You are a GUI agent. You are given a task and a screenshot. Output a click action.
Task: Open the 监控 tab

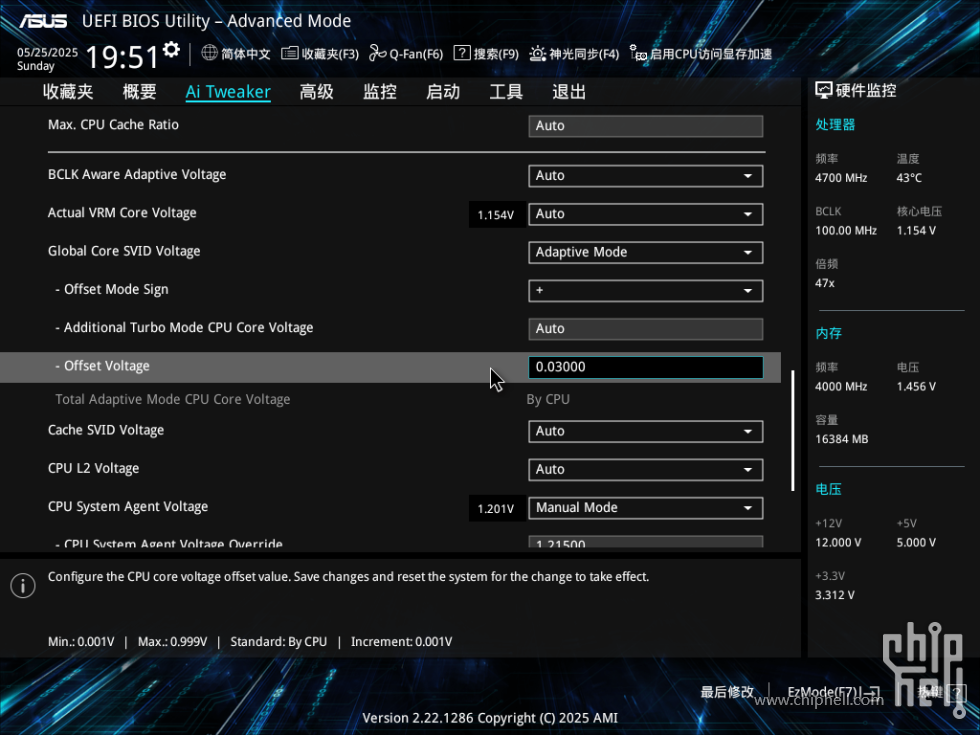pos(379,92)
